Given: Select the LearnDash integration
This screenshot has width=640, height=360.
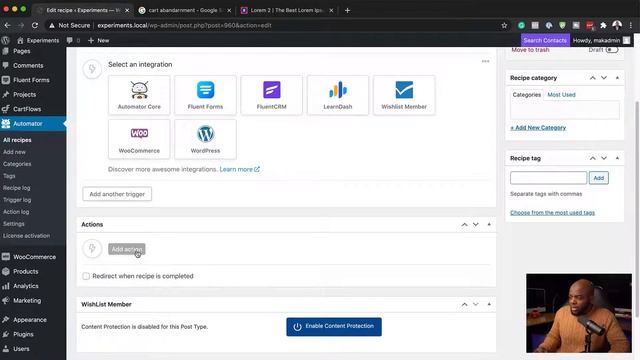Looking at the screenshot, I should [338, 95].
